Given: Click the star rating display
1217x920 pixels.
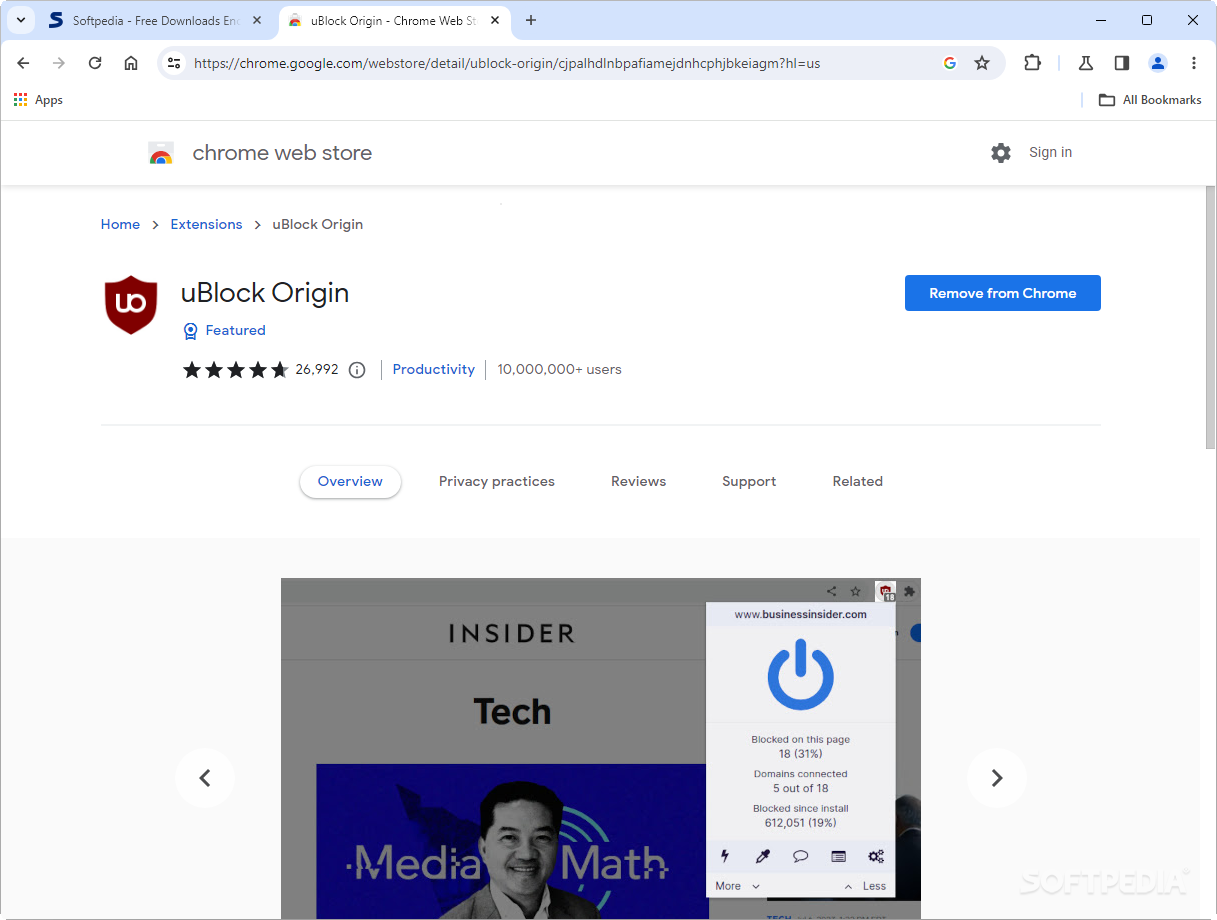Looking at the screenshot, I should [x=236, y=370].
